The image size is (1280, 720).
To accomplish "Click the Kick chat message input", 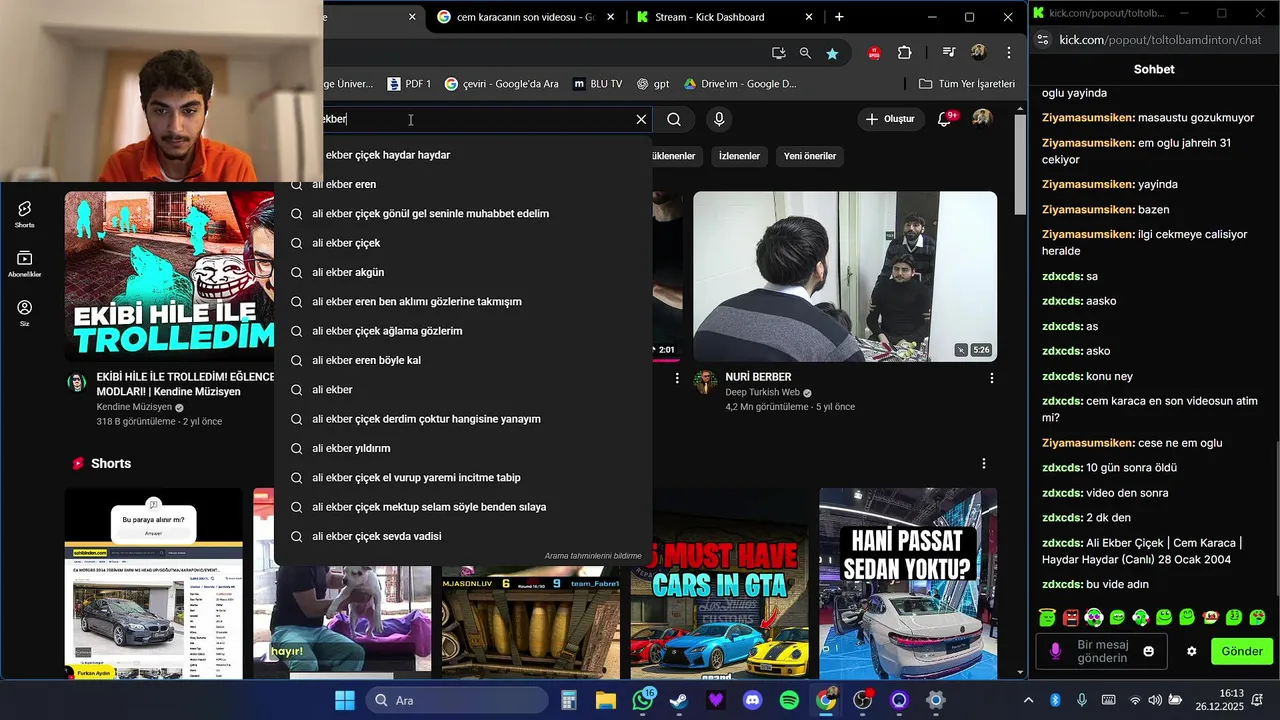I will [1102, 651].
